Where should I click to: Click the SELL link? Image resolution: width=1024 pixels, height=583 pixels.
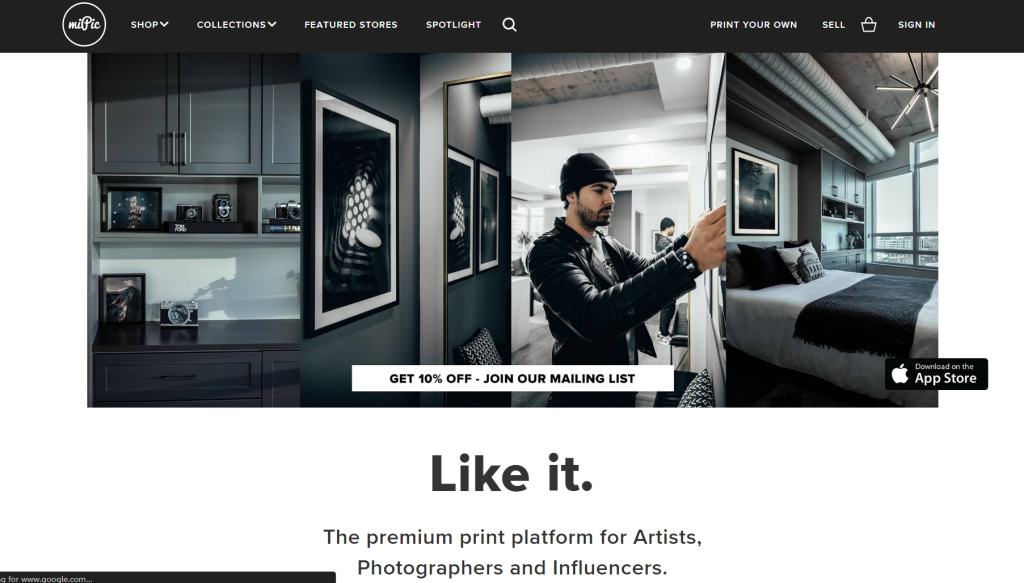833,25
